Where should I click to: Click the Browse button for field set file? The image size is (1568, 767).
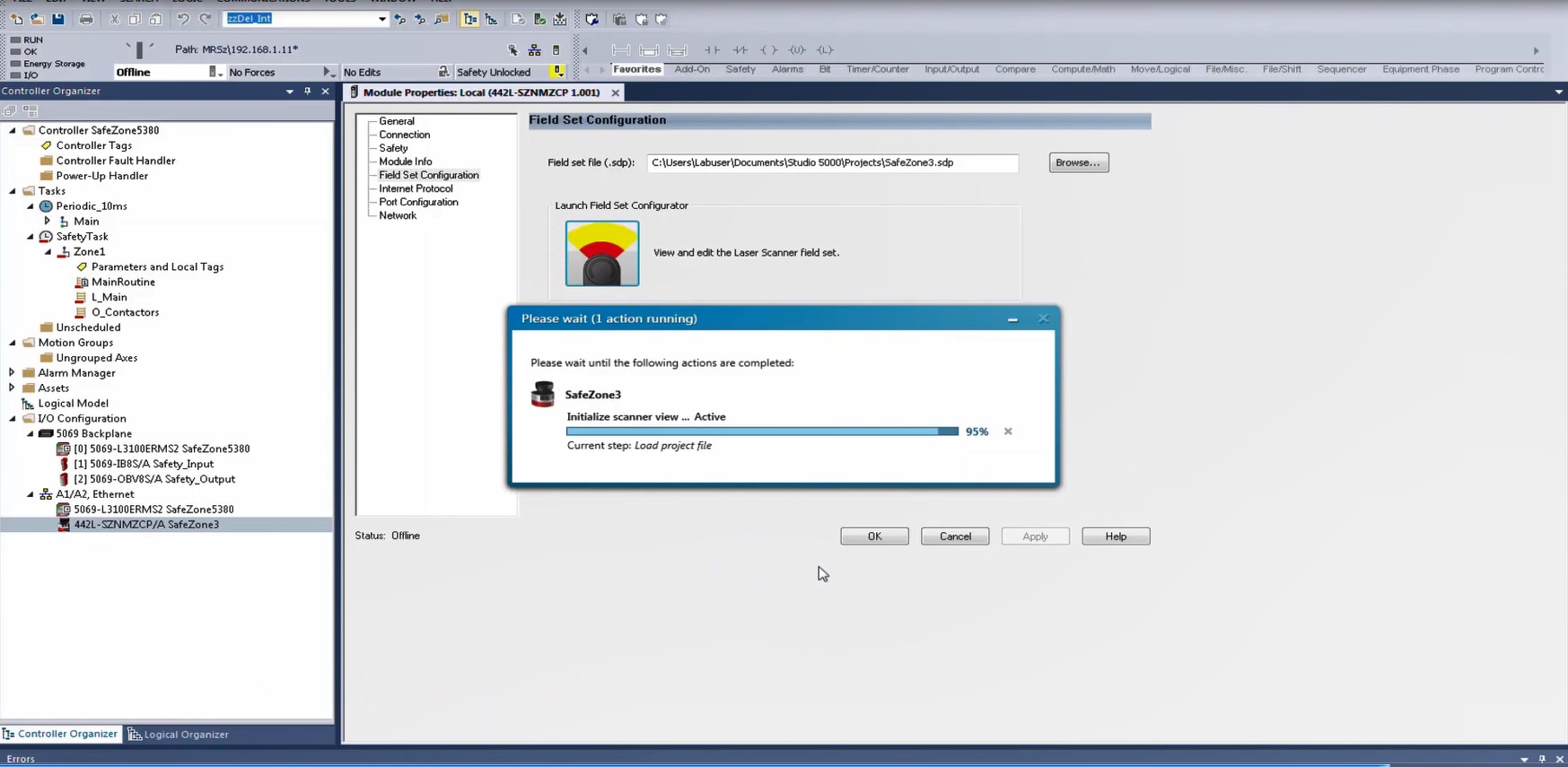(1078, 162)
